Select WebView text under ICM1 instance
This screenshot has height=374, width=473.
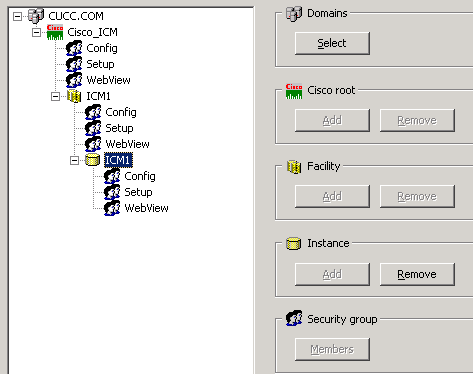146,208
